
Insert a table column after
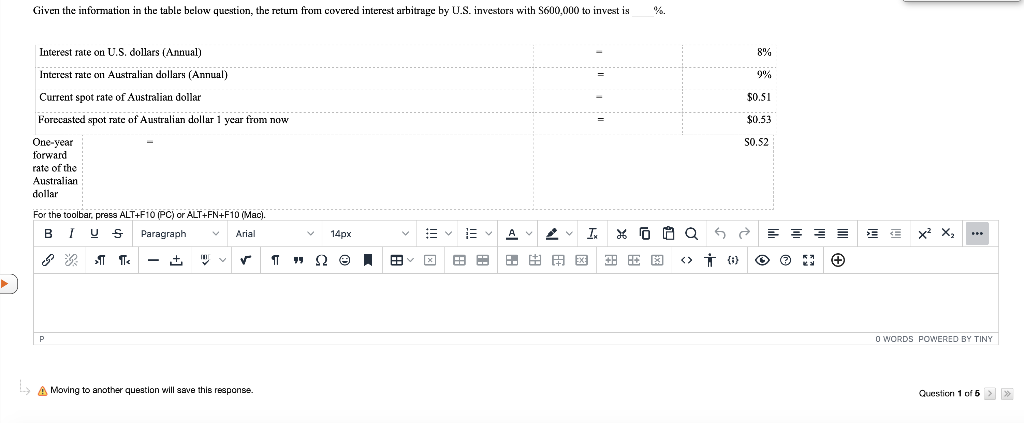pos(634,260)
